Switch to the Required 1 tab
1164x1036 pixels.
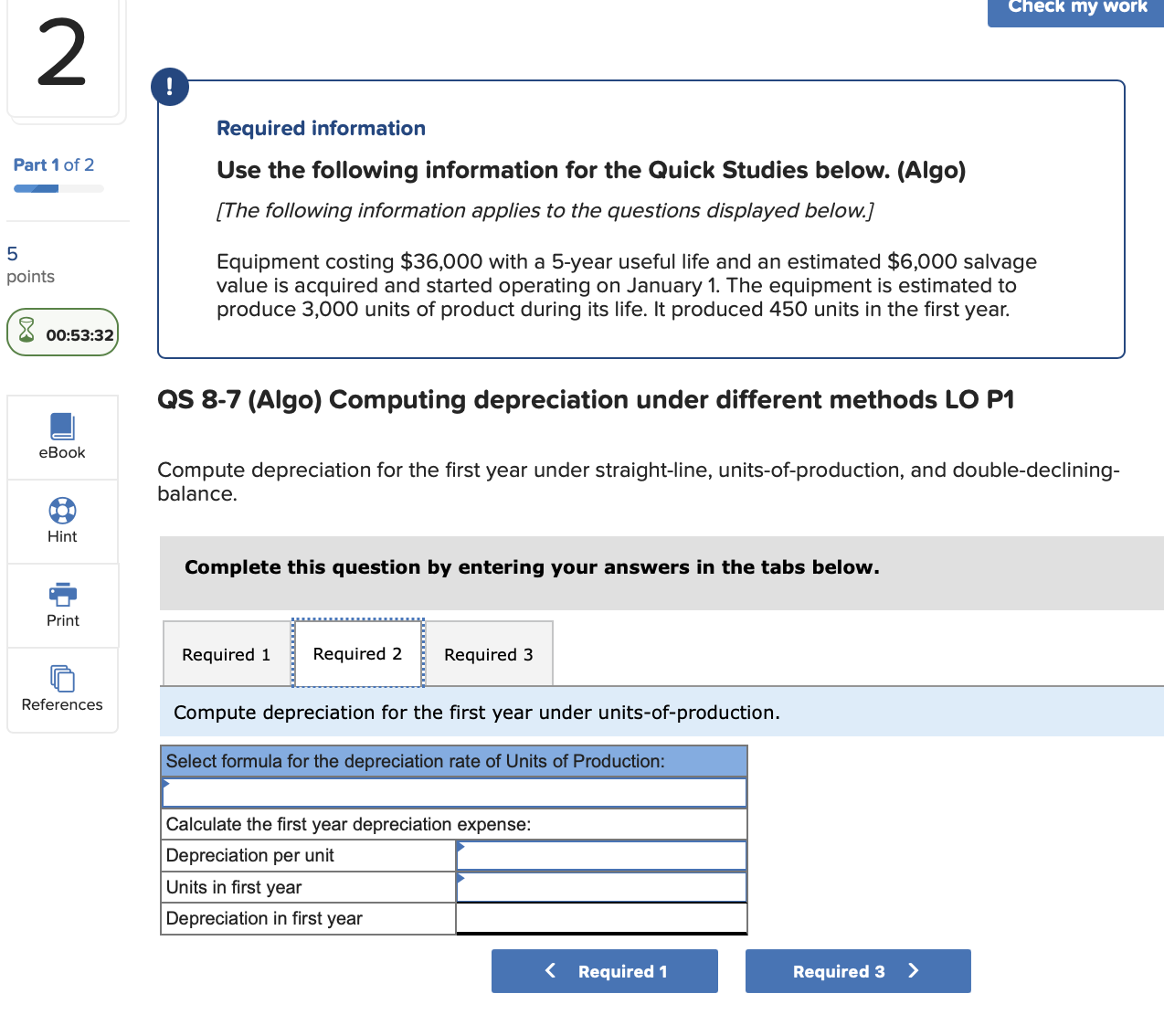coord(225,654)
